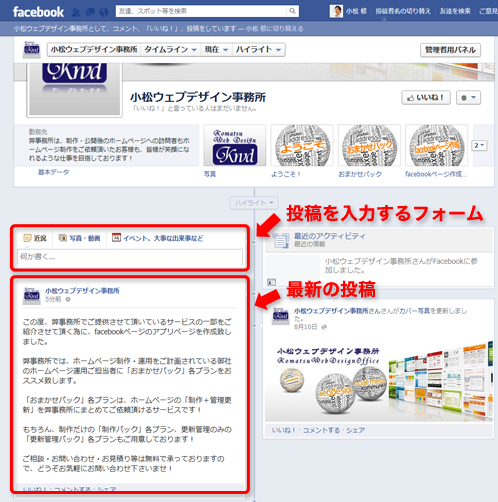Expand the ハイライト dropdown in the header
The width and height of the screenshot is (498, 502).
[x=259, y=50]
